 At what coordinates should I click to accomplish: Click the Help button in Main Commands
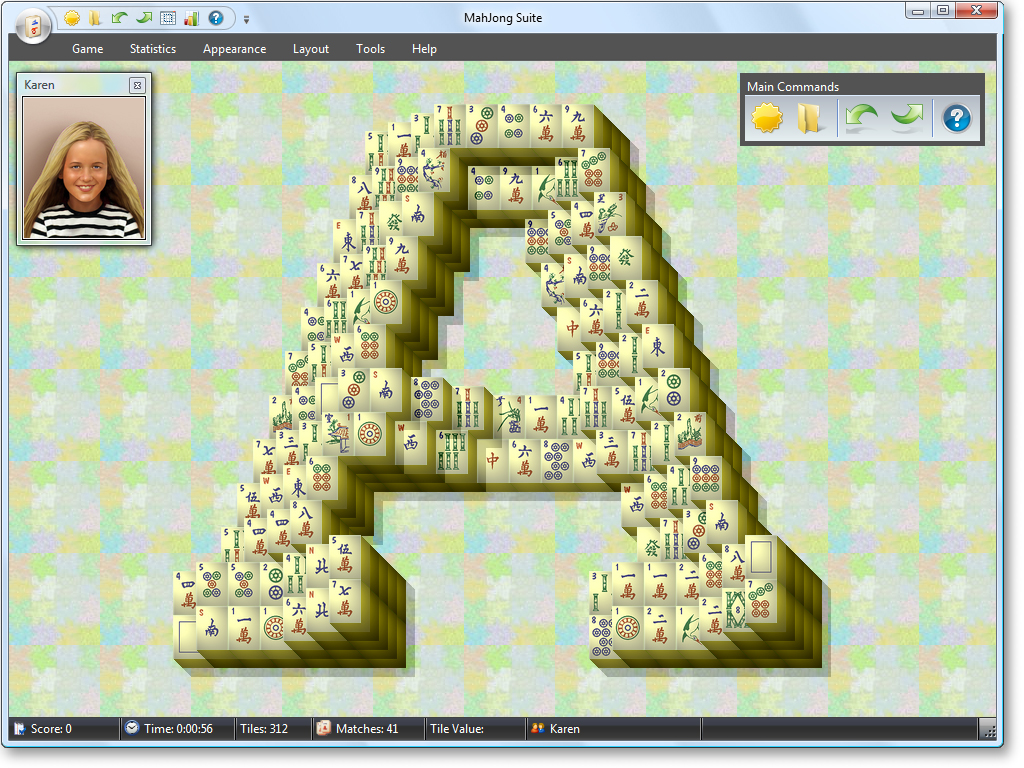[x=957, y=119]
